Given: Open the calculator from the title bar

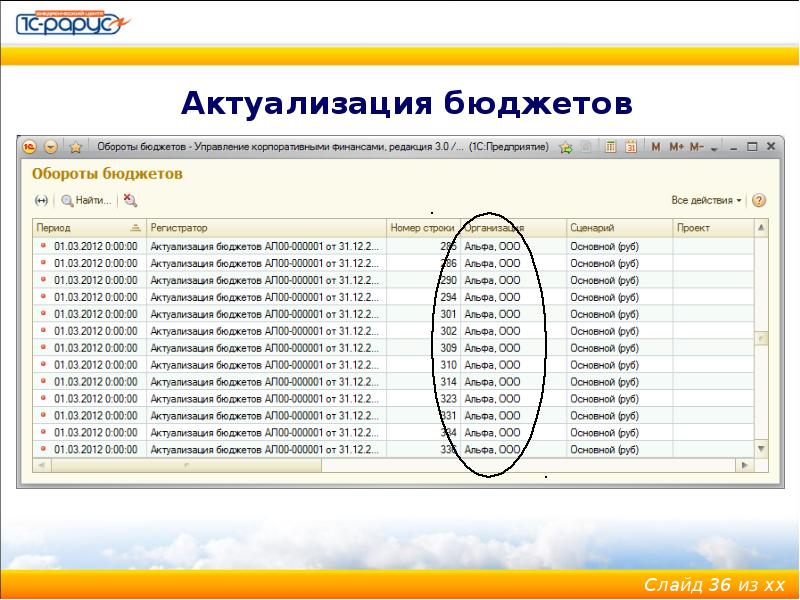Looking at the screenshot, I should click(611, 147).
